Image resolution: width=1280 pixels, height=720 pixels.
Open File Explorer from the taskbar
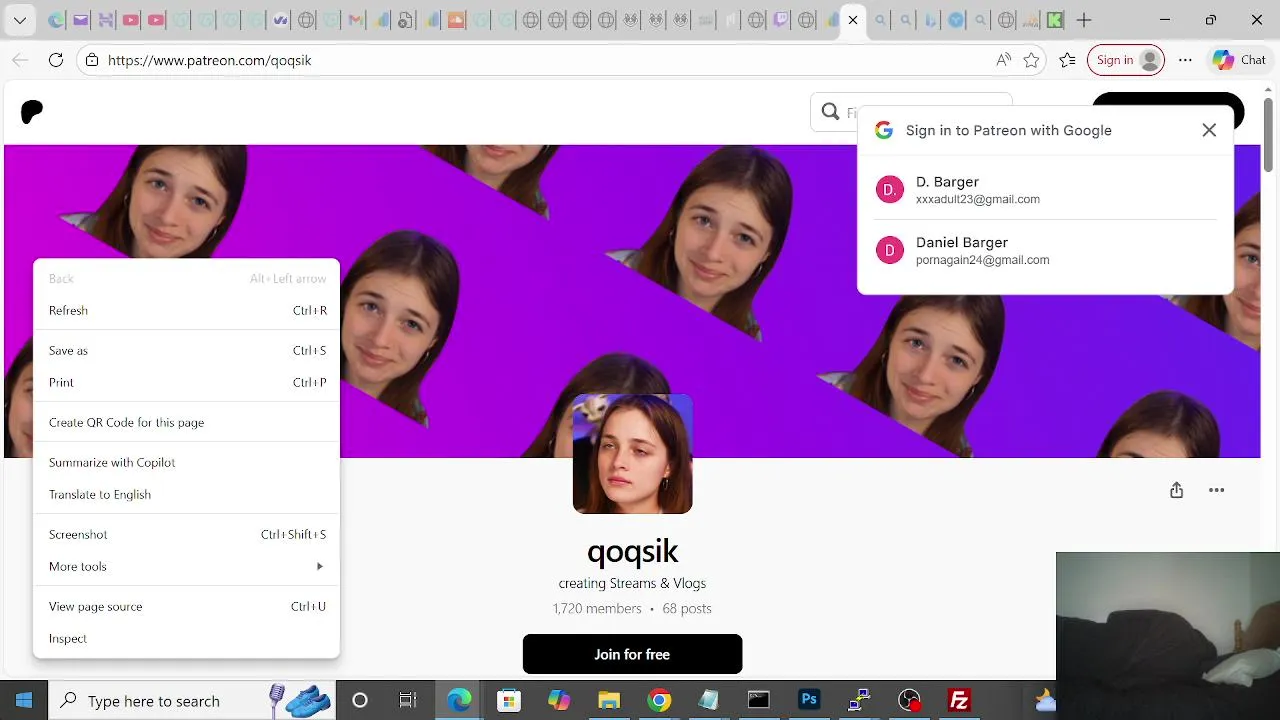609,700
